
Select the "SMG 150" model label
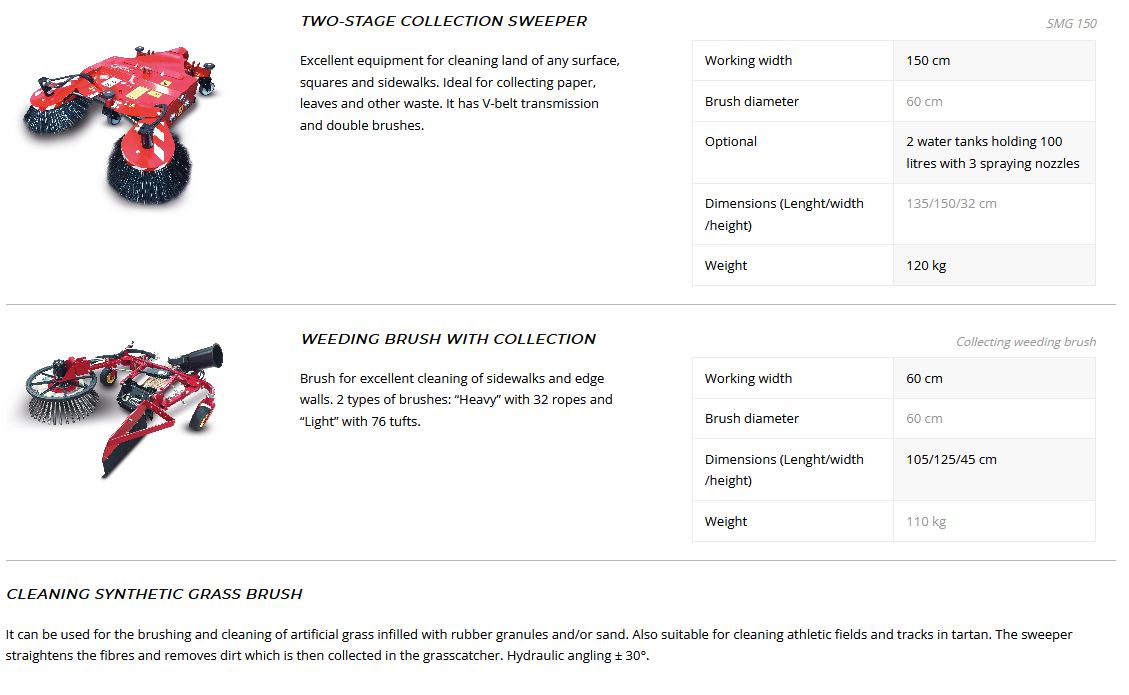(1071, 24)
